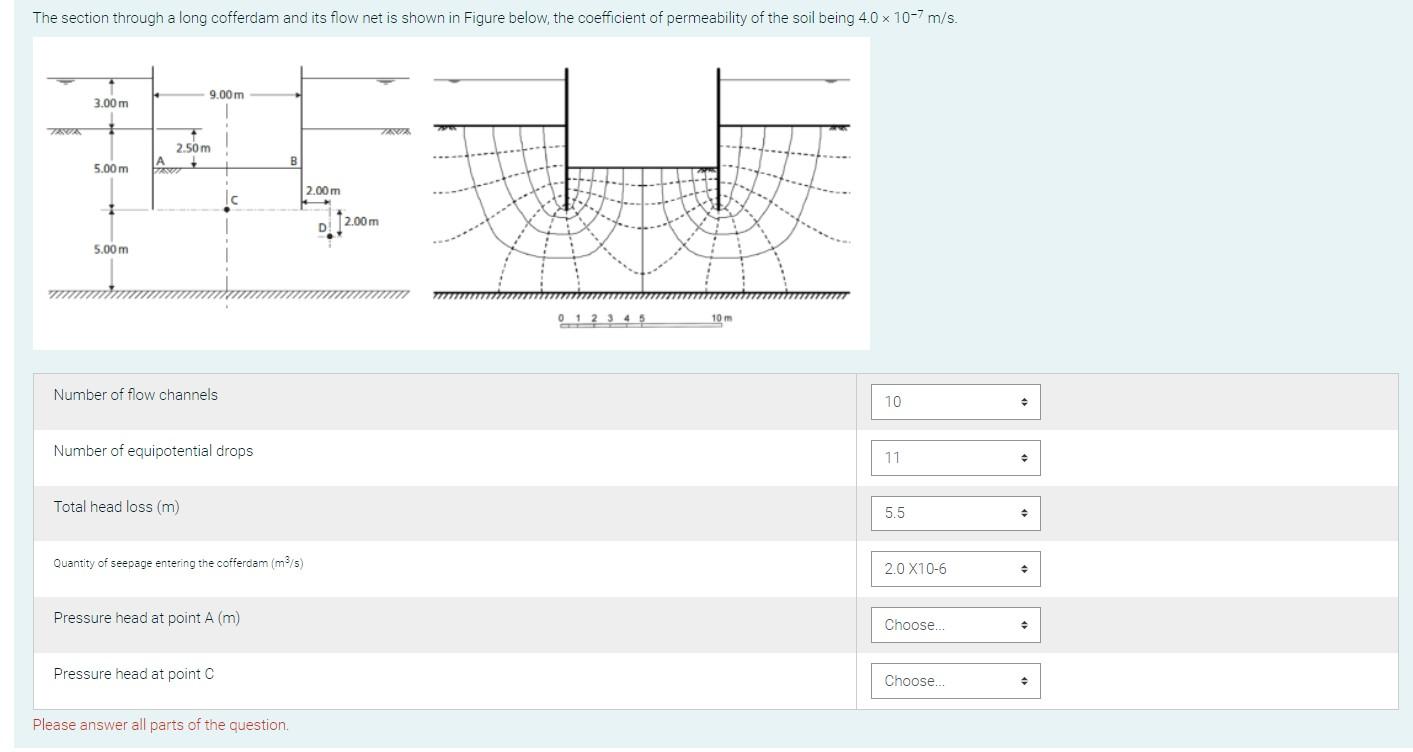Click the cofferdam section dimension diagram

(x=228, y=185)
